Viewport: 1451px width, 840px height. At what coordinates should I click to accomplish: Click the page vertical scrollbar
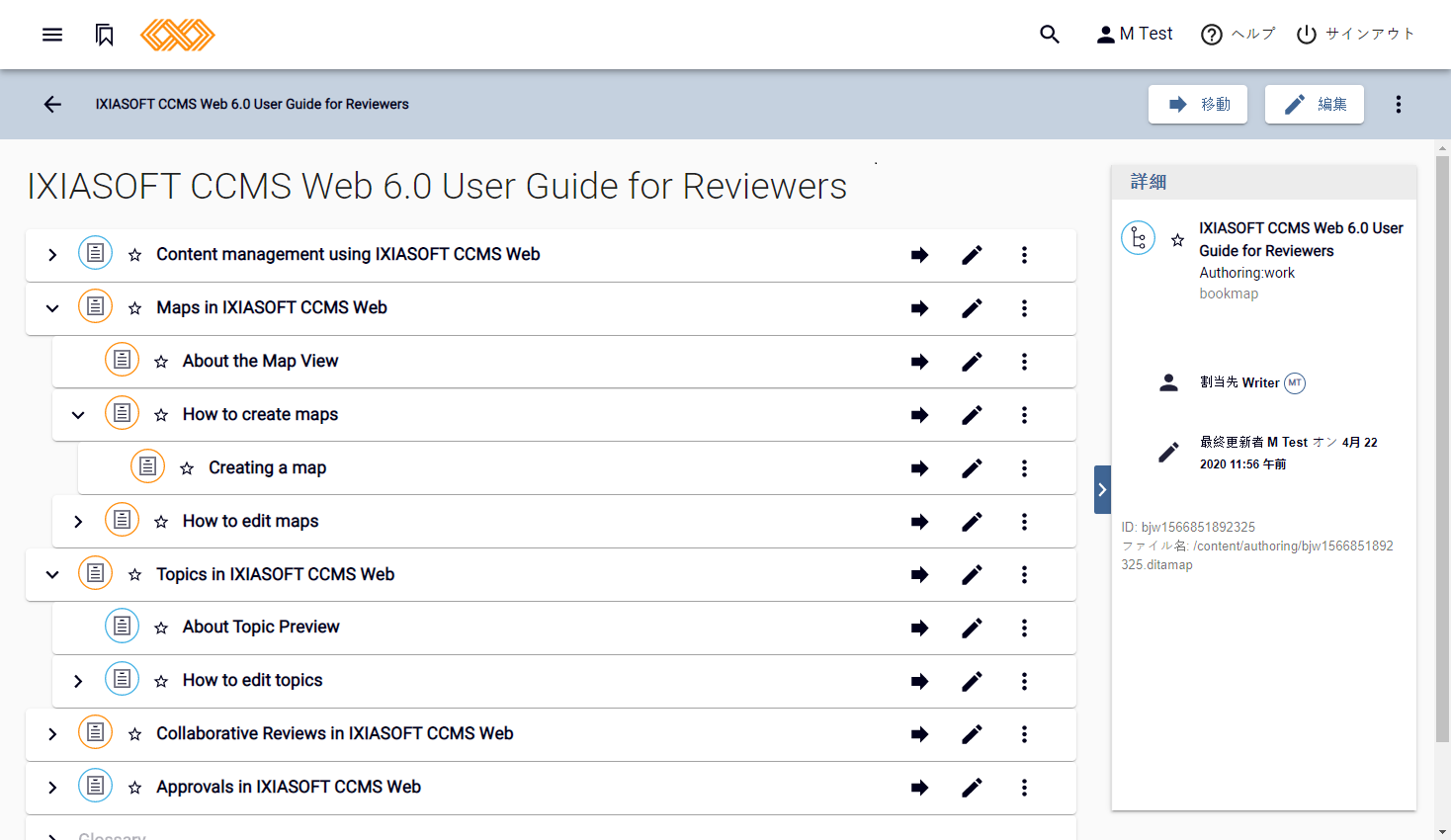pos(1443,450)
